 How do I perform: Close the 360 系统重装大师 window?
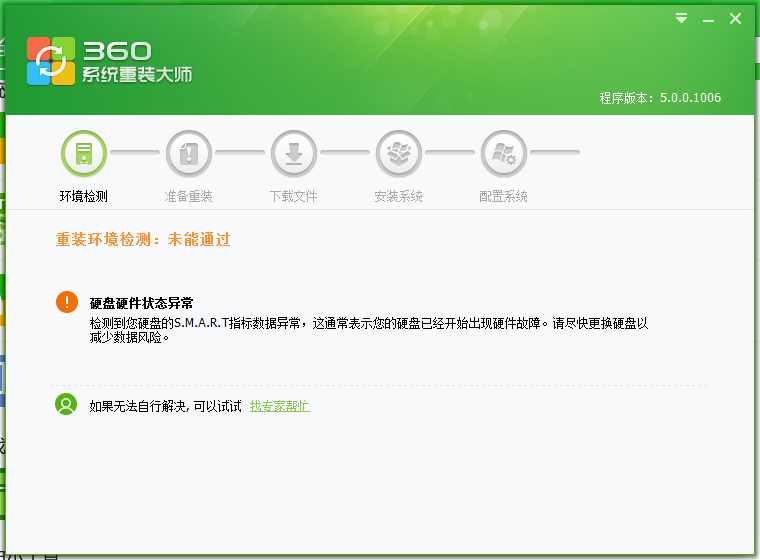point(735,18)
